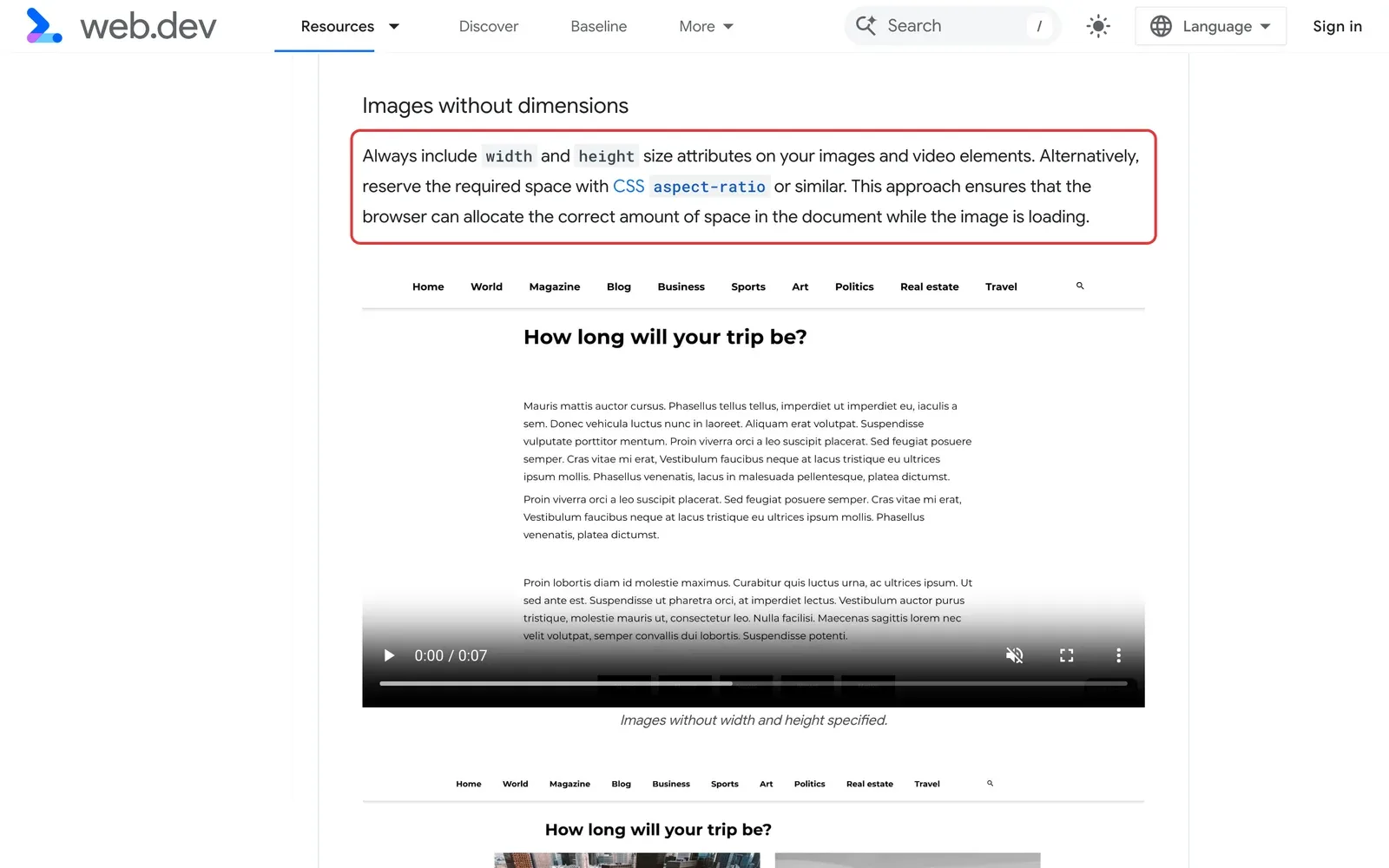This screenshot has height=868, width=1389.
Task: Play the first video
Action: pos(389,655)
